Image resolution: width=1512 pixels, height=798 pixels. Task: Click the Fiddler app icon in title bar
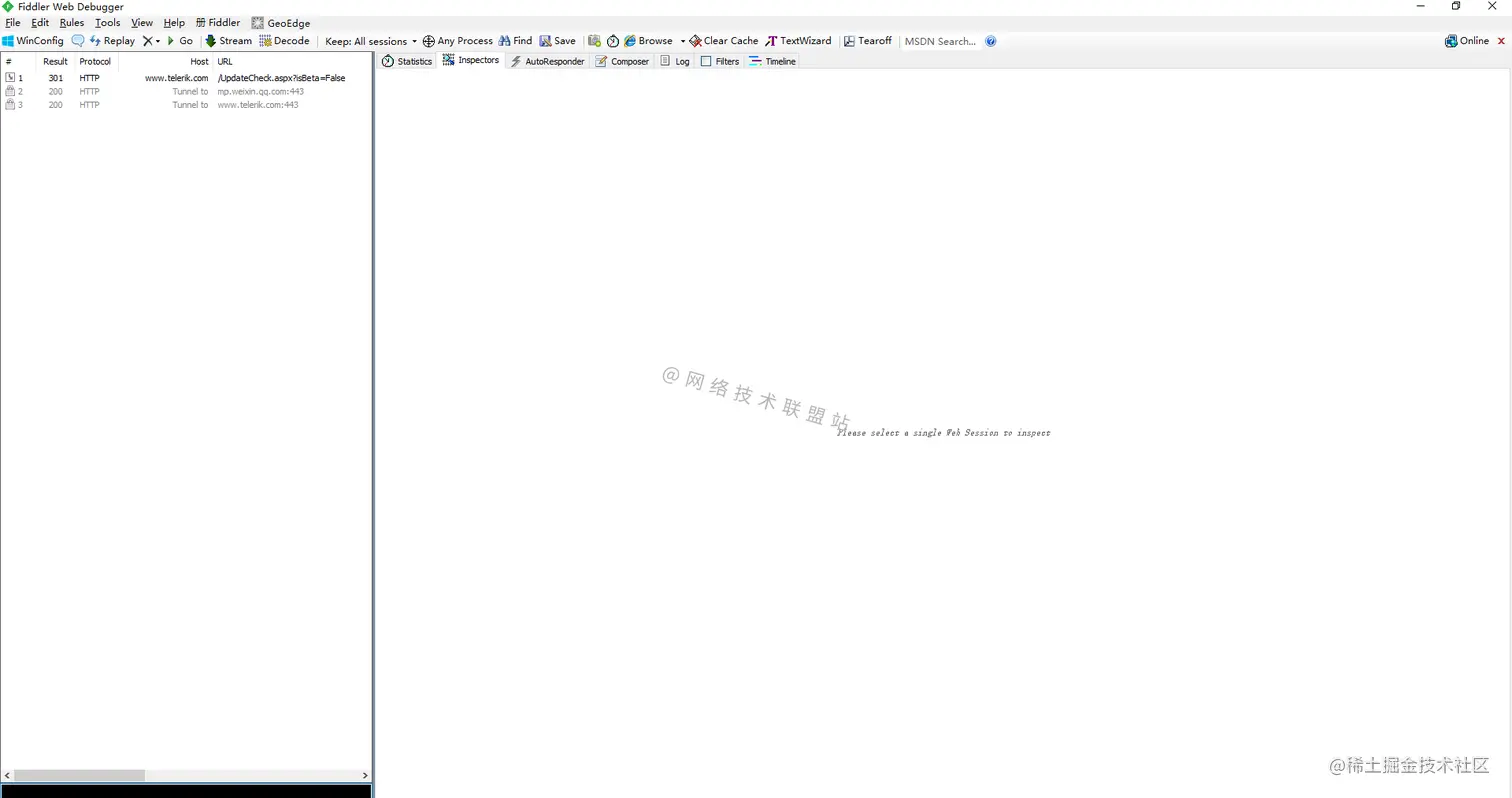pyautogui.click(x=8, y=7)
